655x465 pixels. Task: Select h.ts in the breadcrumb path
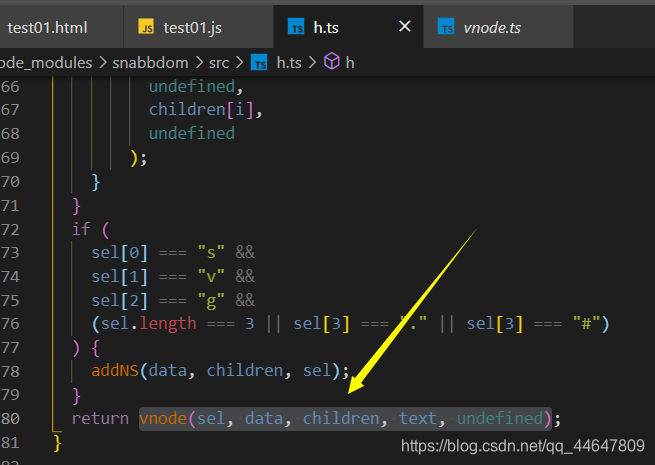coord(289,63)
